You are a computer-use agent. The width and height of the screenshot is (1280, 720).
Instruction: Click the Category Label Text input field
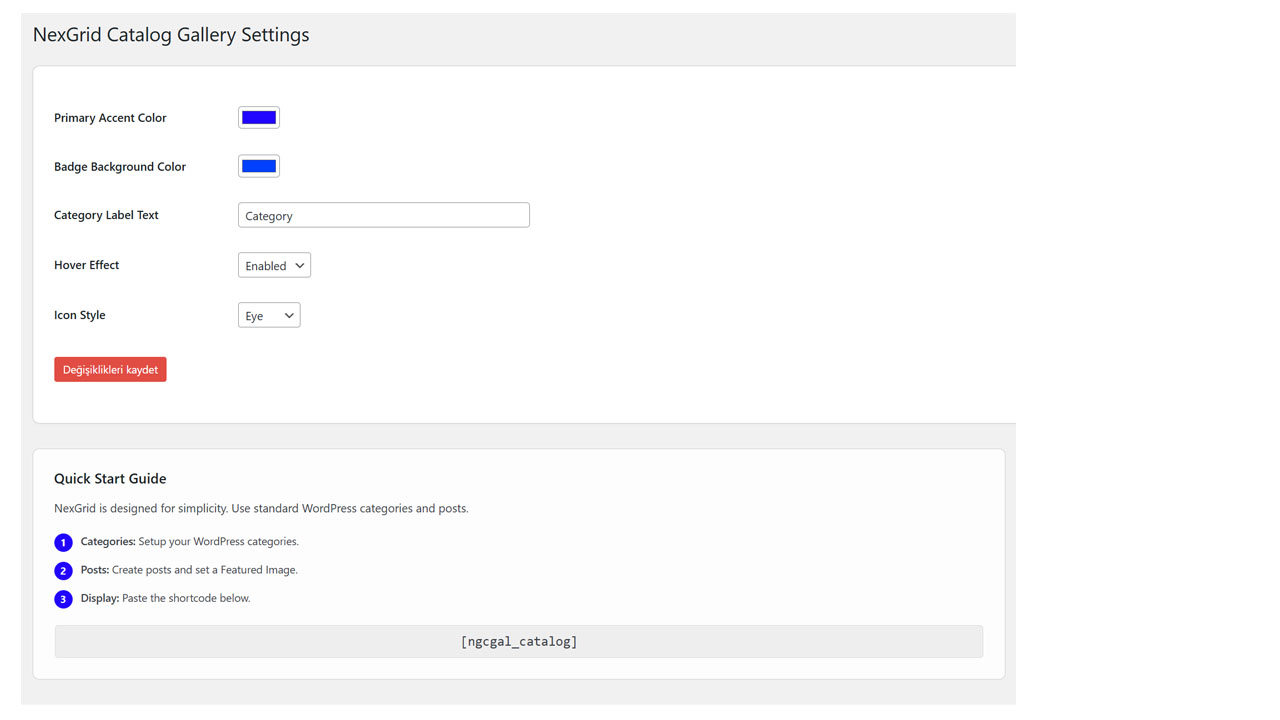click(383, 215)
